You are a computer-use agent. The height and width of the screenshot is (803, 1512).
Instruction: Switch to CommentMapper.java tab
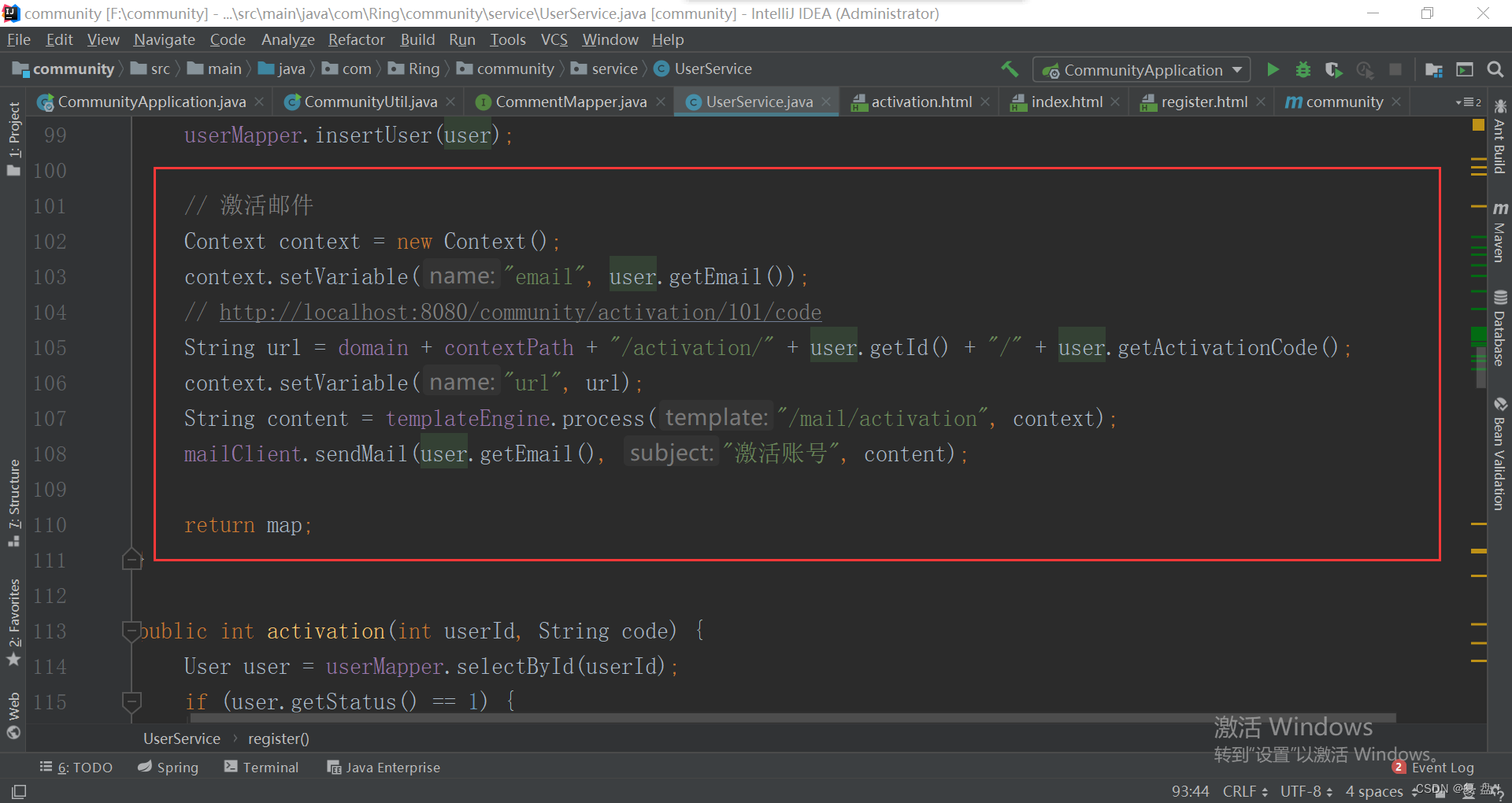pyautogui.click(x=571, y=102)
